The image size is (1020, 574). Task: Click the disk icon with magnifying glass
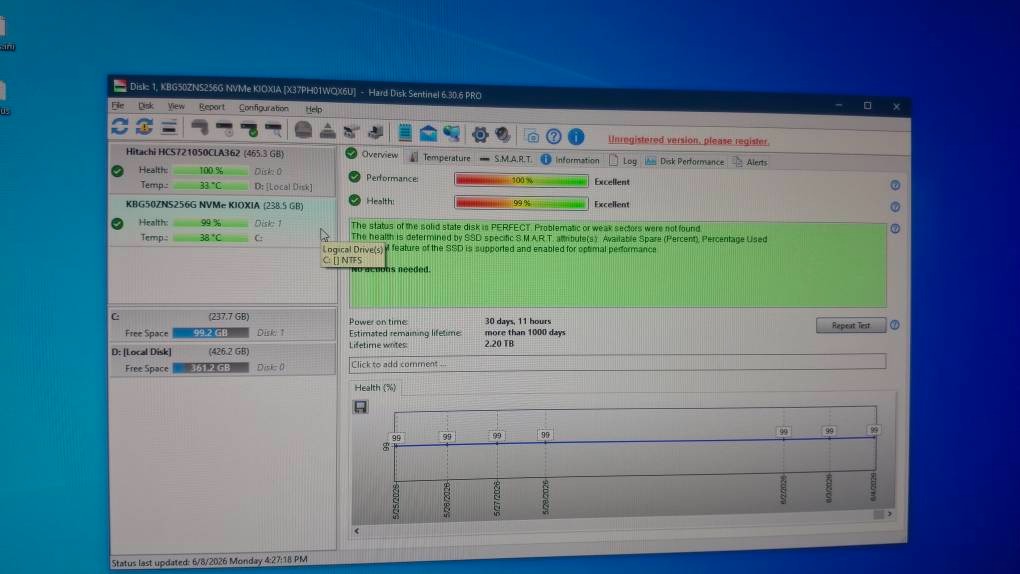point(274,130)
